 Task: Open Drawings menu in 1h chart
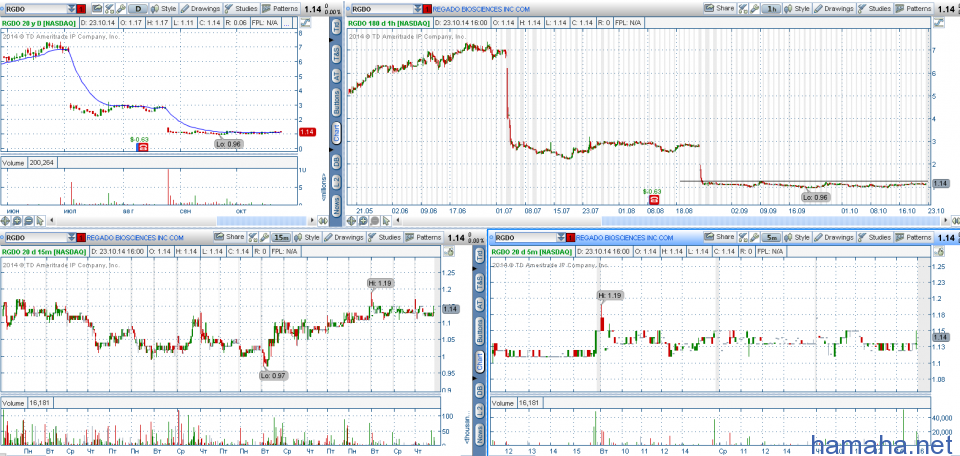pos(834,9)
